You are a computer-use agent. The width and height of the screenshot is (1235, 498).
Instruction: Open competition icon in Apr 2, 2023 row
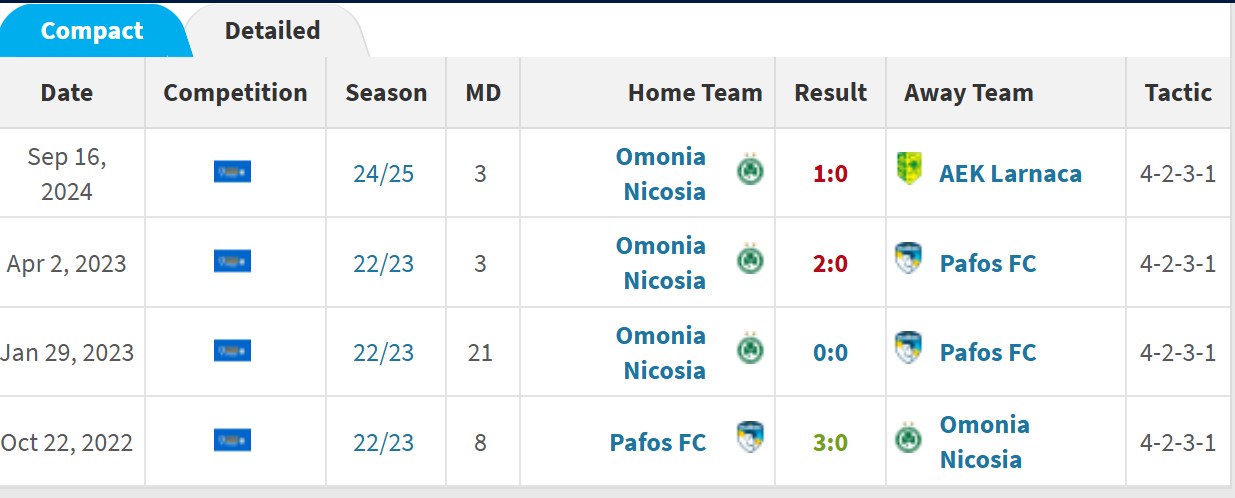point(232,262)
